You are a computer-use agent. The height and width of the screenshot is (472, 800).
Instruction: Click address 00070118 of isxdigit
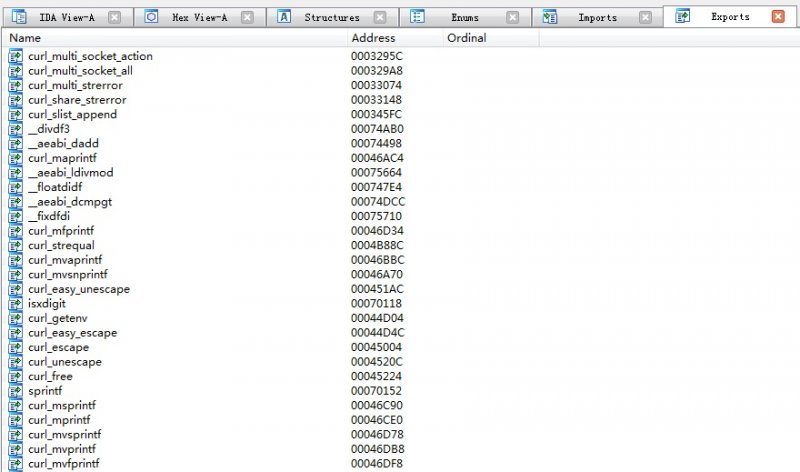click(x=376, y=303)
